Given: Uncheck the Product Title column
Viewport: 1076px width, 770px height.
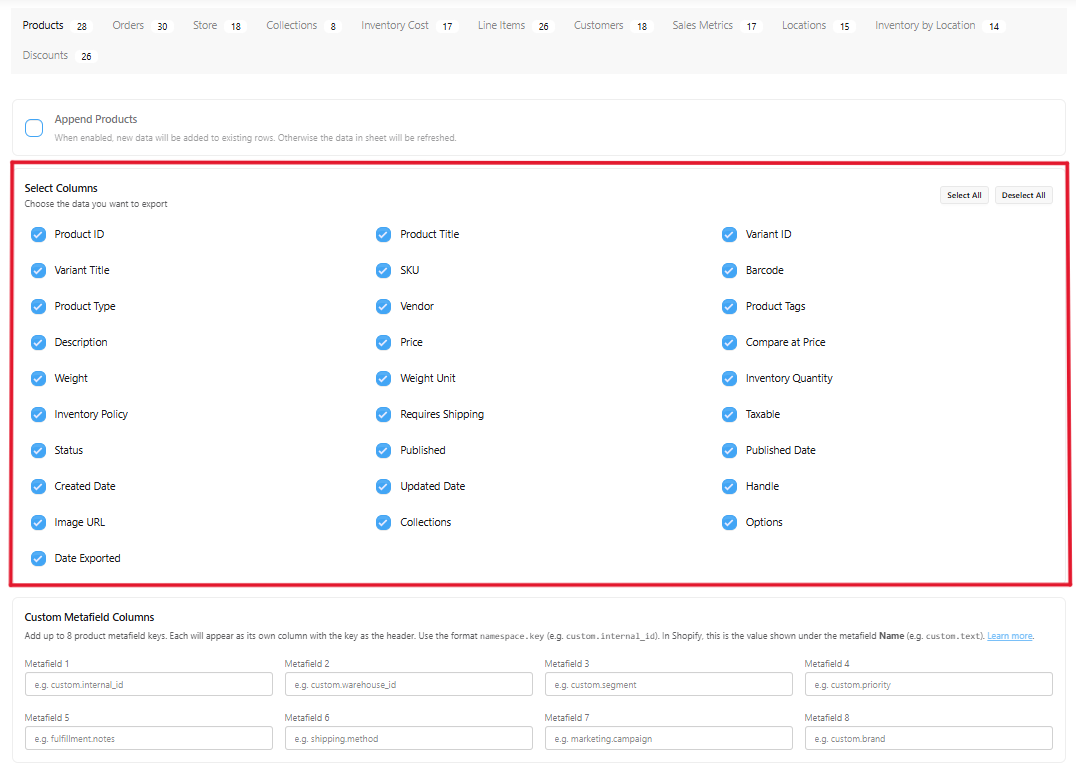Looking at the screenshot, I should point(384,235).
